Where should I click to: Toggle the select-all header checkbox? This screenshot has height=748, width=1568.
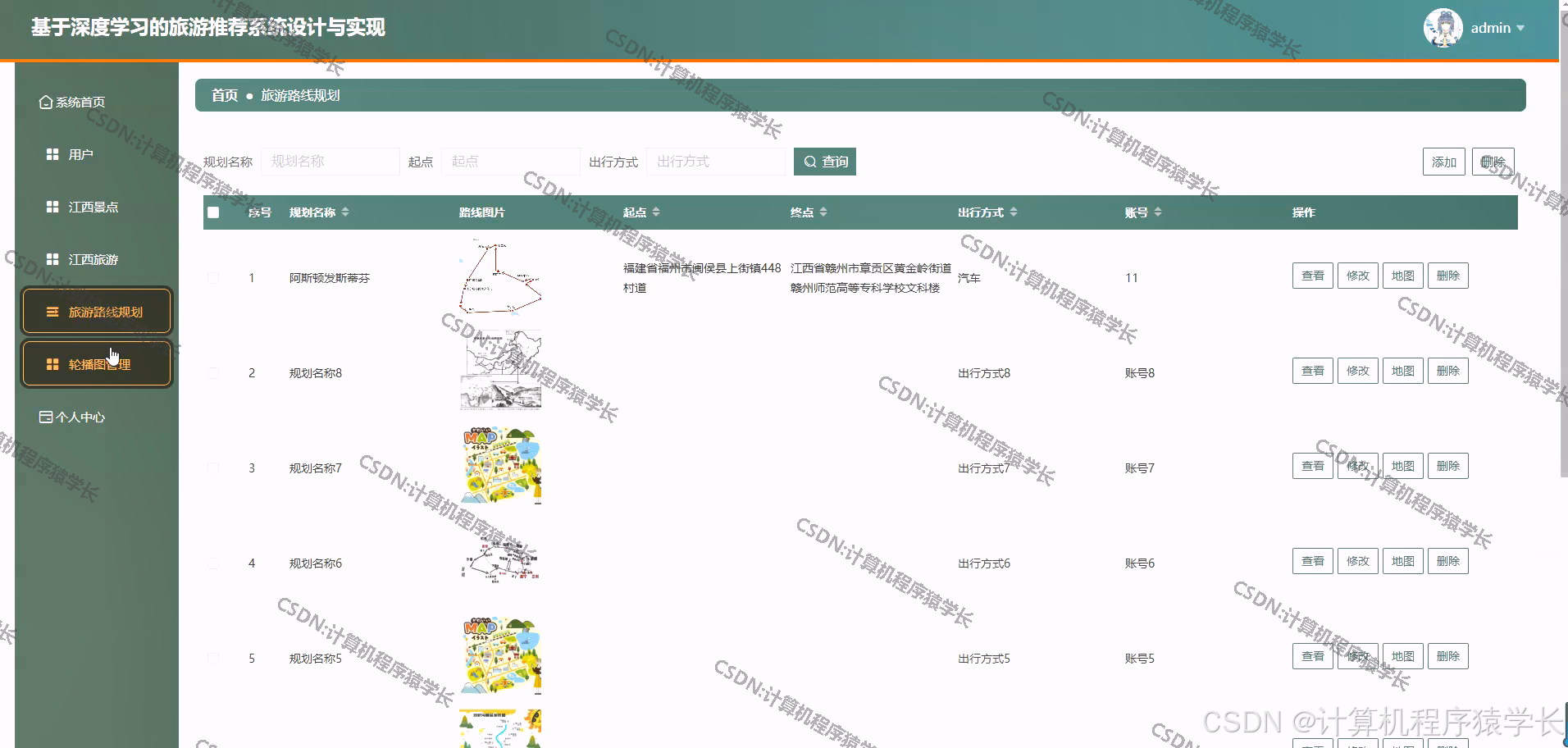[x=213, y=212]
